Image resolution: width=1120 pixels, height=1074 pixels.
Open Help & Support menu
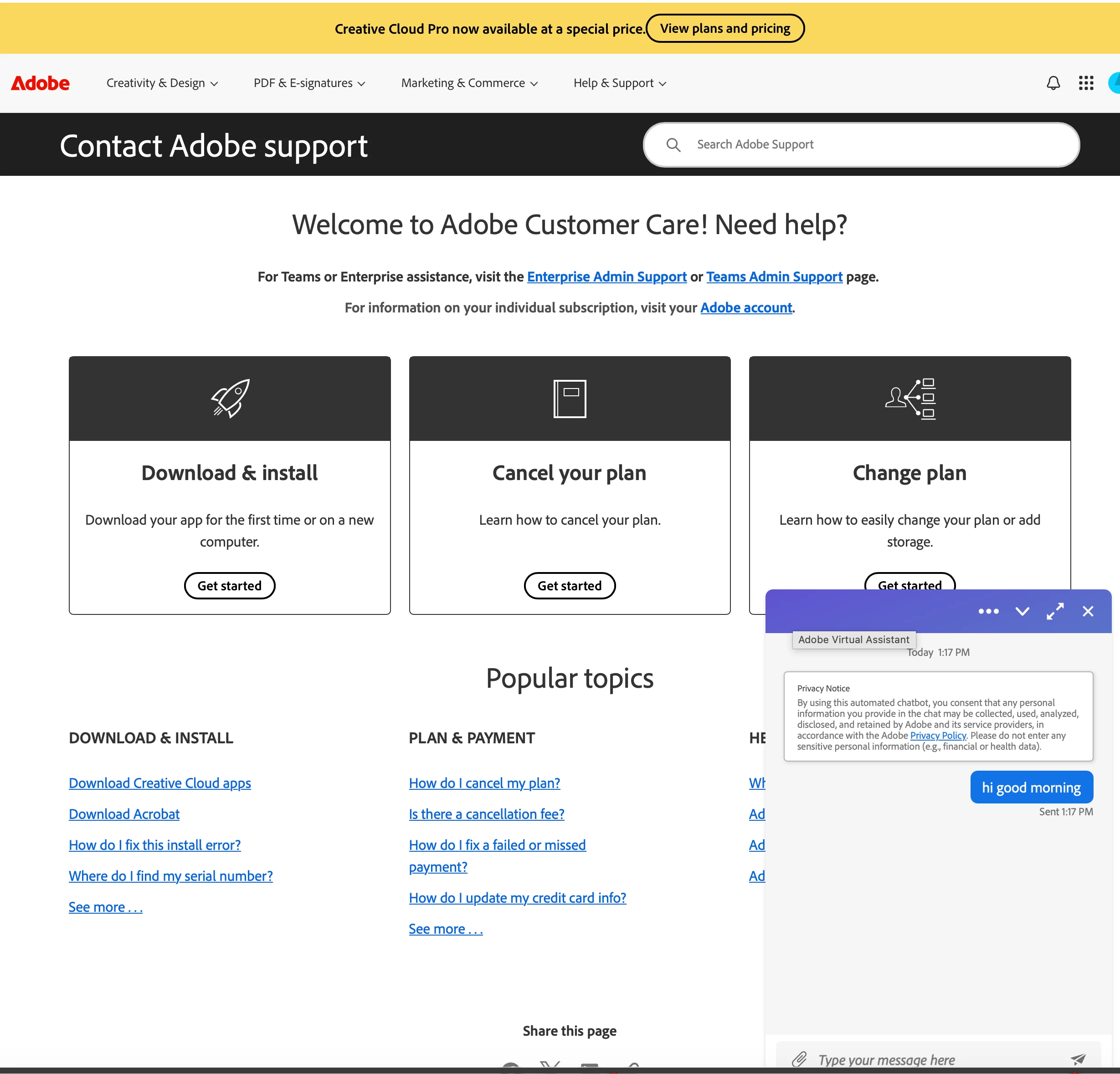click(619, 83)
